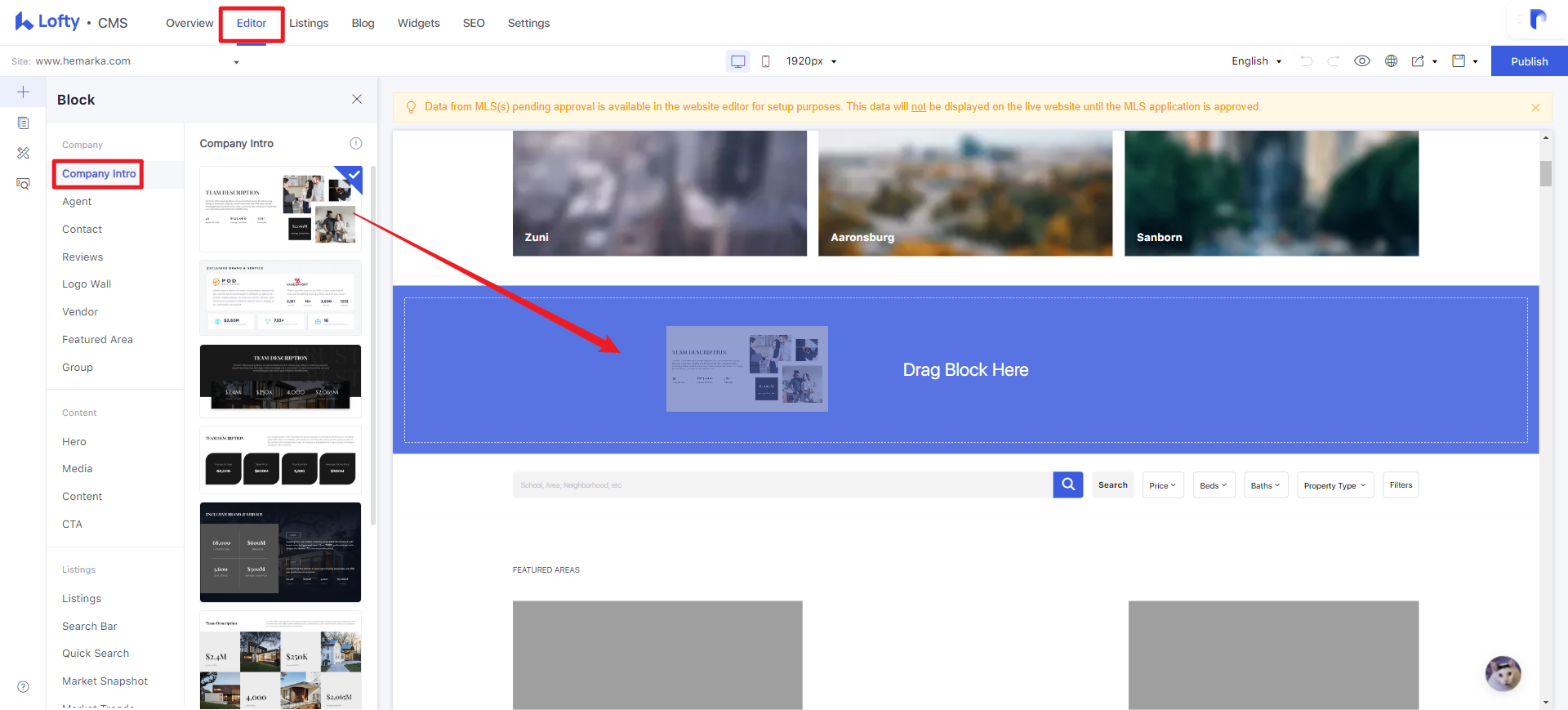The height and width of the screenshot is (710, 1568).
Task: Click the Publish button
Action: [1529, 61]
